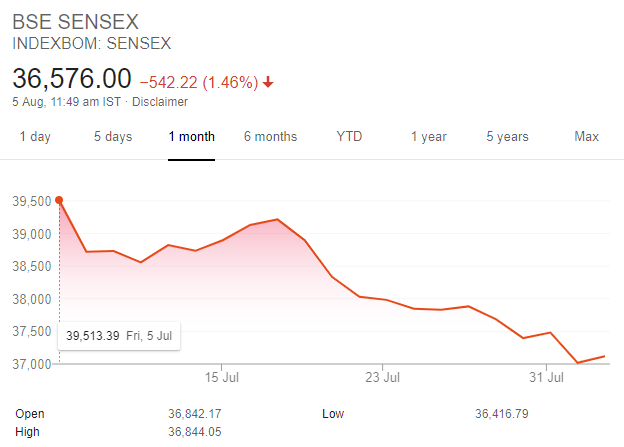Open the 5 years chart tab
Viewport: 624px width, 447px height.
click(507, 137)
